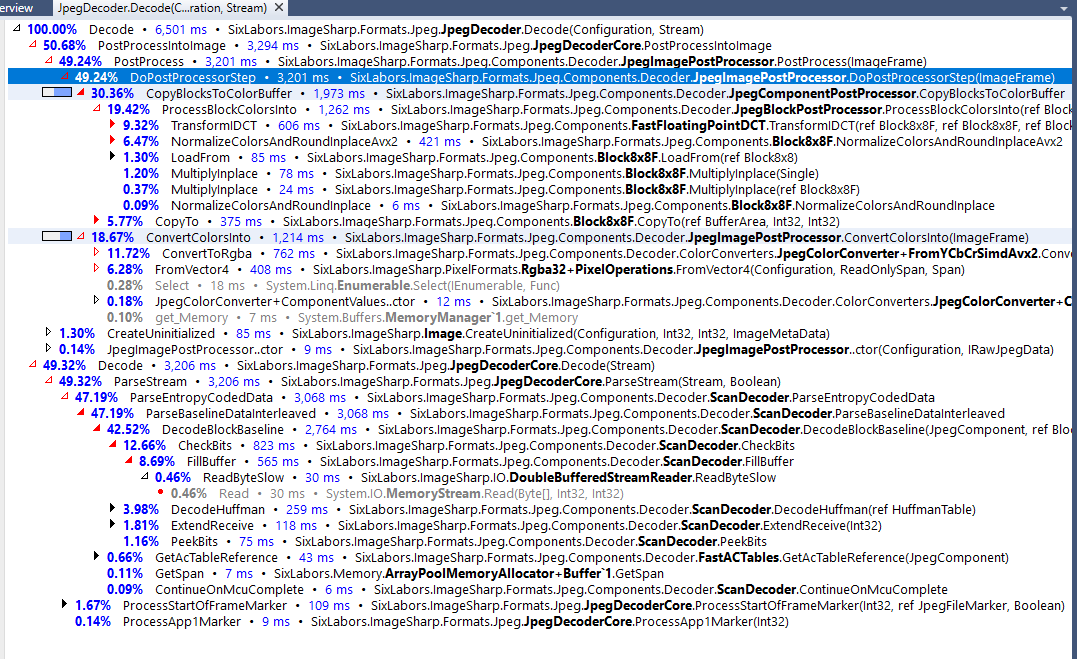Collapse the ProcessBlockColorsInto node
Viewport: 1077px width, 659px height.
(96, 109)
